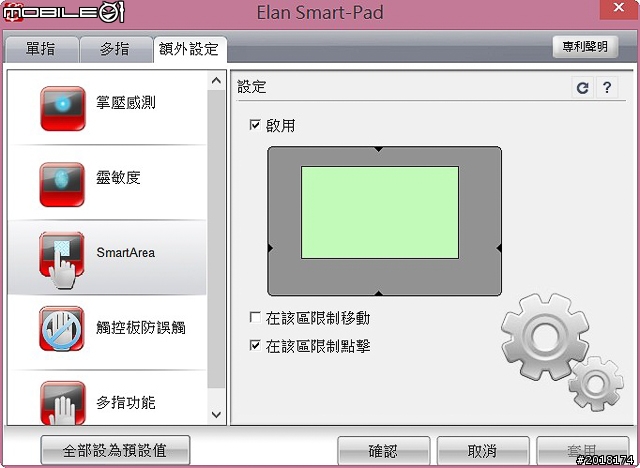
Task: Confirm with the 確認 button
Action: point(383,451)
